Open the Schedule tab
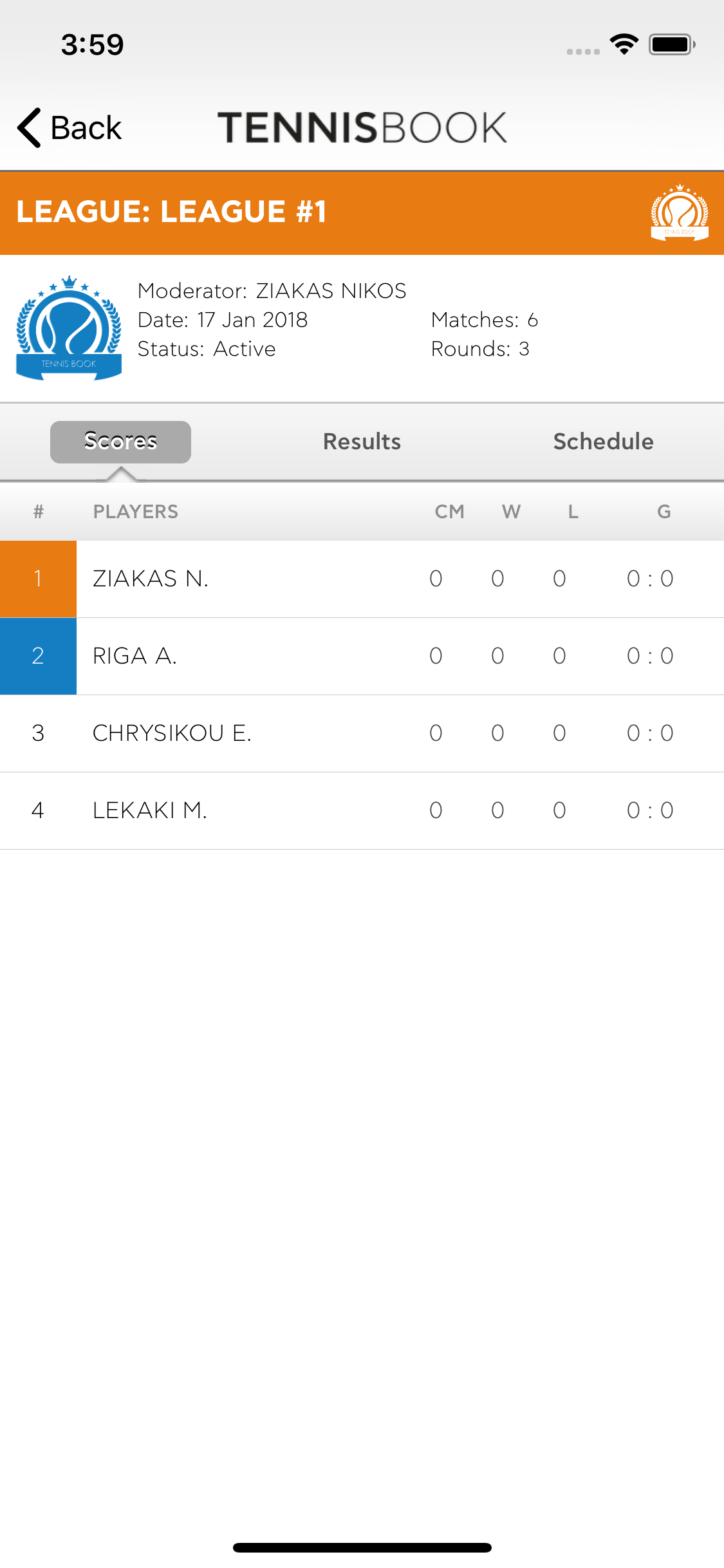Image resolution: width=724 pixels, height=1568 pixels. click(603, 442)
